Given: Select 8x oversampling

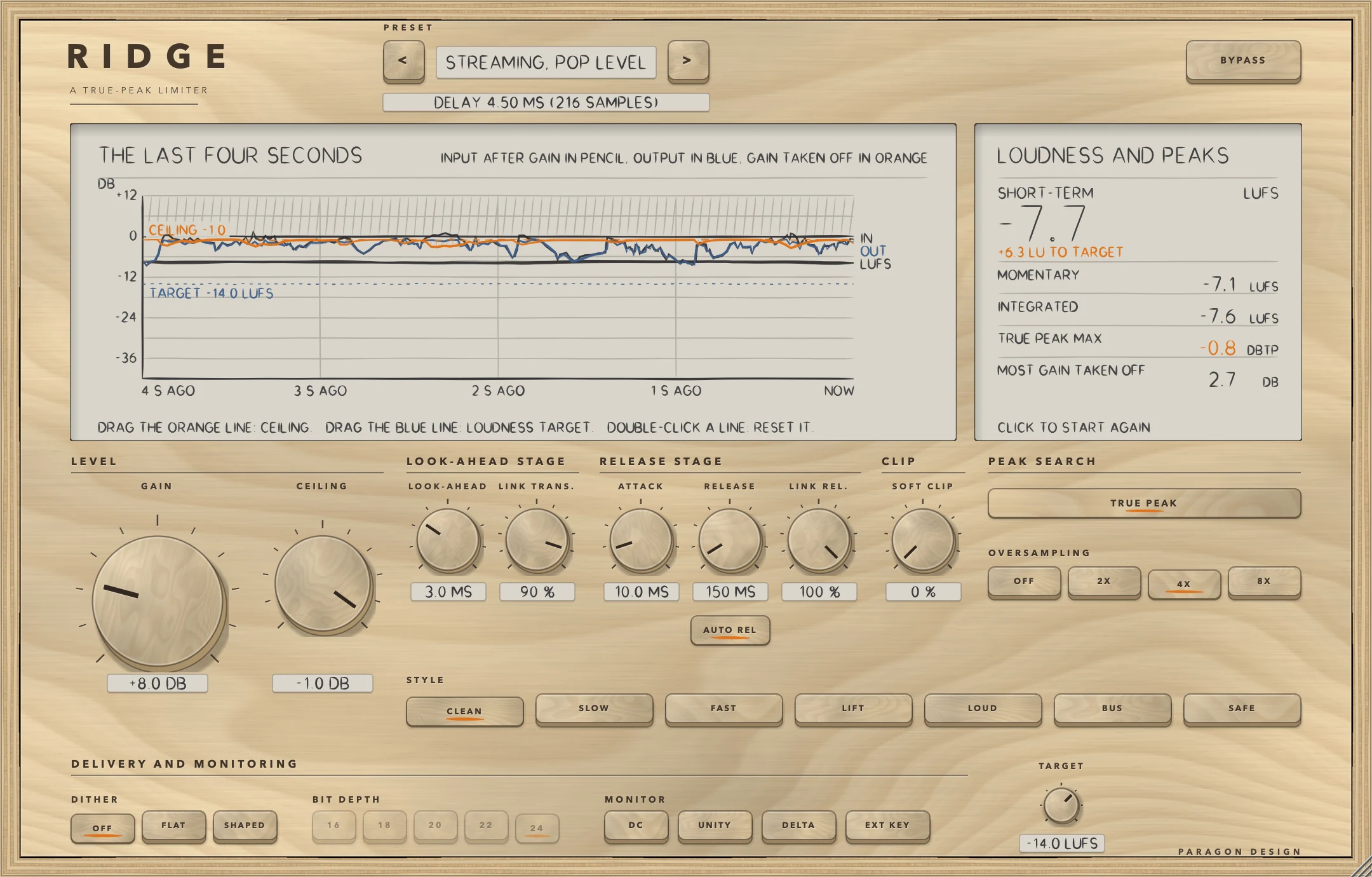Looking at the screenshot, I should point(1264,581).
